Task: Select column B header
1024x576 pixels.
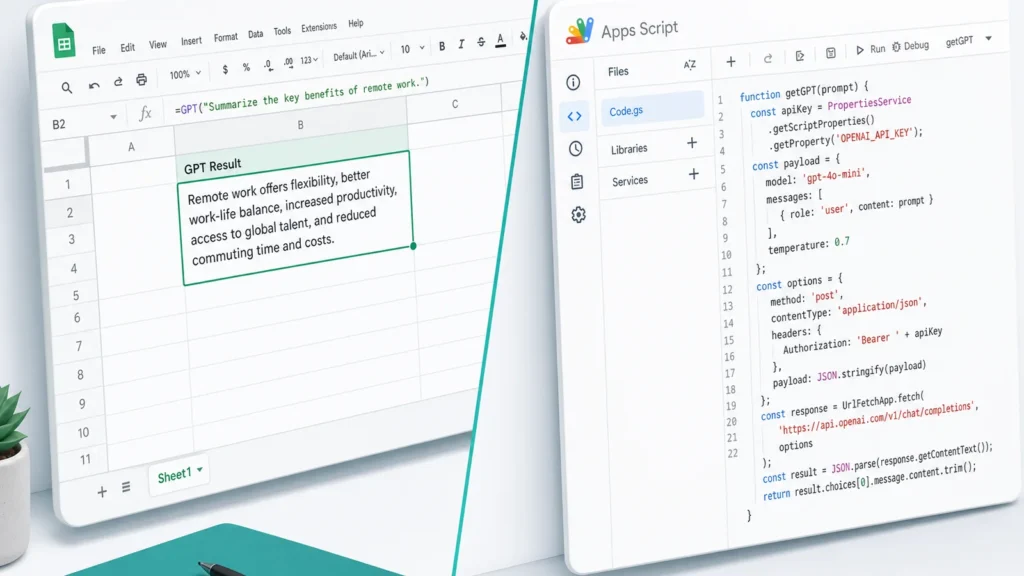Action: 291,125
